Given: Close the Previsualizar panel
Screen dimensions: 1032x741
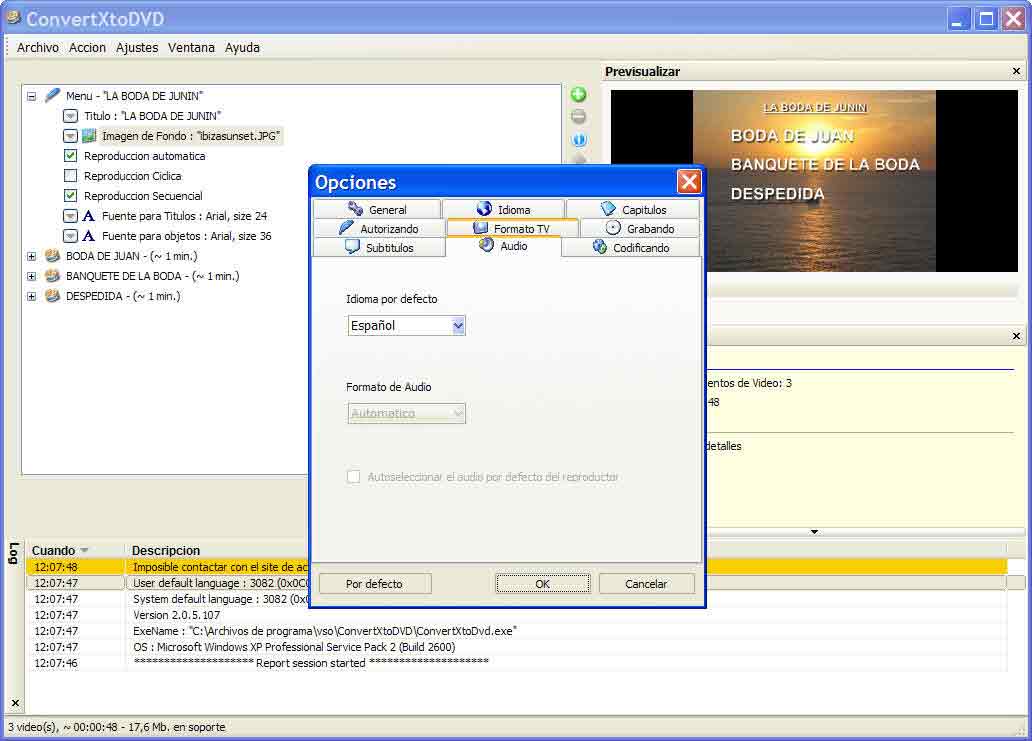Looking at the screenshot, I should click(1016, 71).
